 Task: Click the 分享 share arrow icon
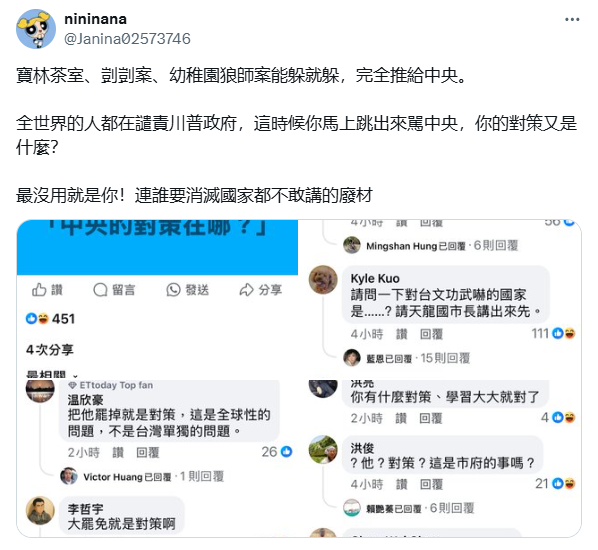(246, 290)
